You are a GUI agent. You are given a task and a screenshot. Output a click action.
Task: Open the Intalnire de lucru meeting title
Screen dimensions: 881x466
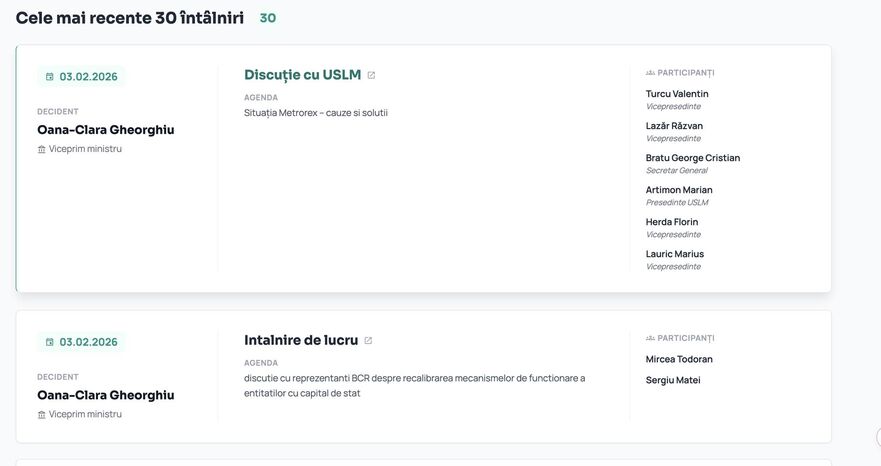point(300,340)
